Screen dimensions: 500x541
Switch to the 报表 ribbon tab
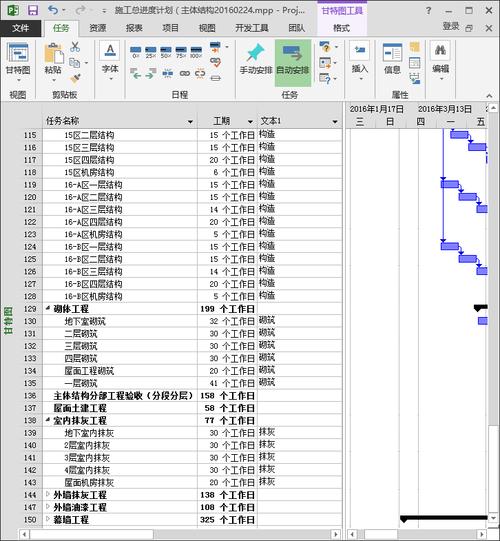point(134,28)
